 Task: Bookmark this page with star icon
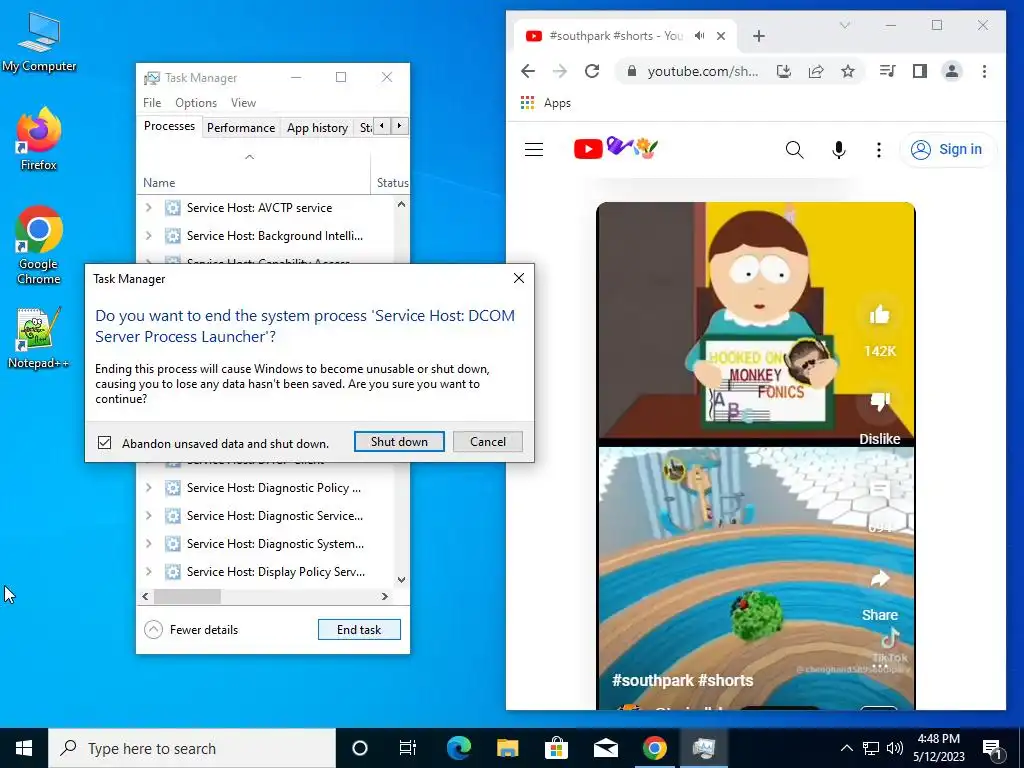[848, 71]
